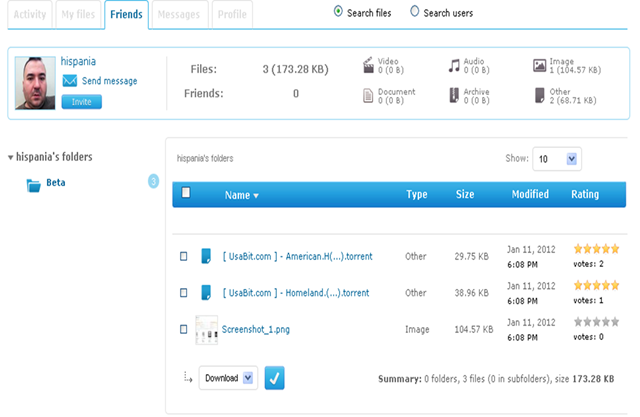Click the Document page icon
The height and width of the screenshot is (417, 640).
click(368, 96)
